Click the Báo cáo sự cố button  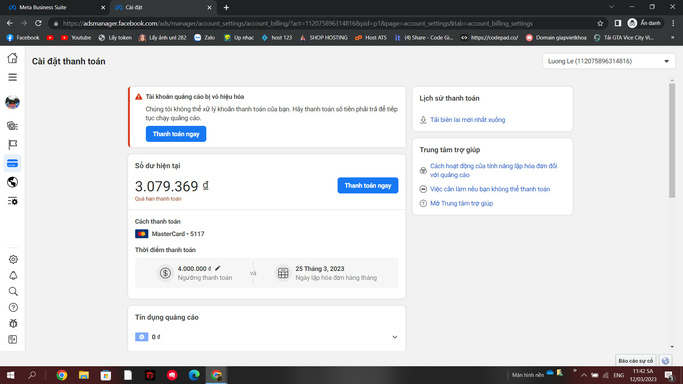(x=636, y=360)
